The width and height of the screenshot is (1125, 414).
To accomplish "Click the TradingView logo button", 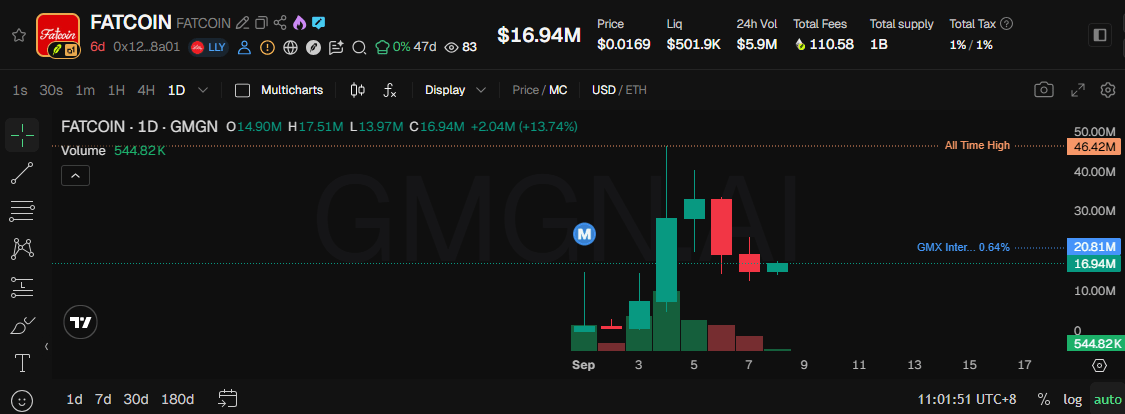I will [80, 322].
